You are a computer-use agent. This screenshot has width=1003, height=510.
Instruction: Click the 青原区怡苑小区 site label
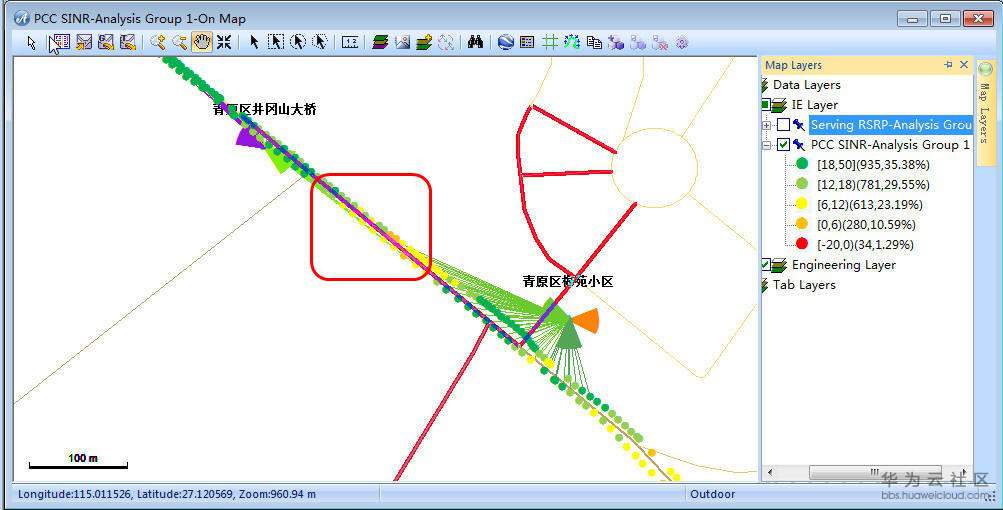(x=568, y=281)
